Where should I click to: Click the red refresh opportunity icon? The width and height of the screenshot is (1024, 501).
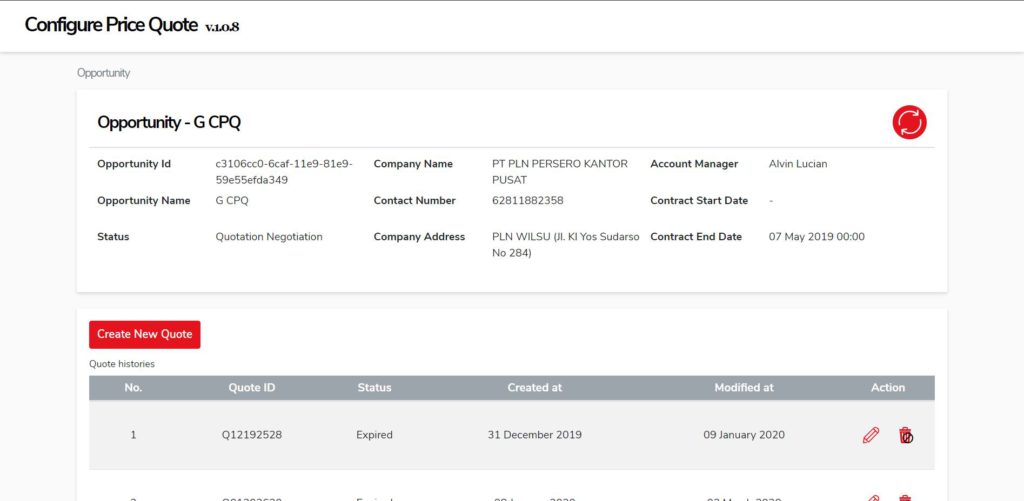909,122
